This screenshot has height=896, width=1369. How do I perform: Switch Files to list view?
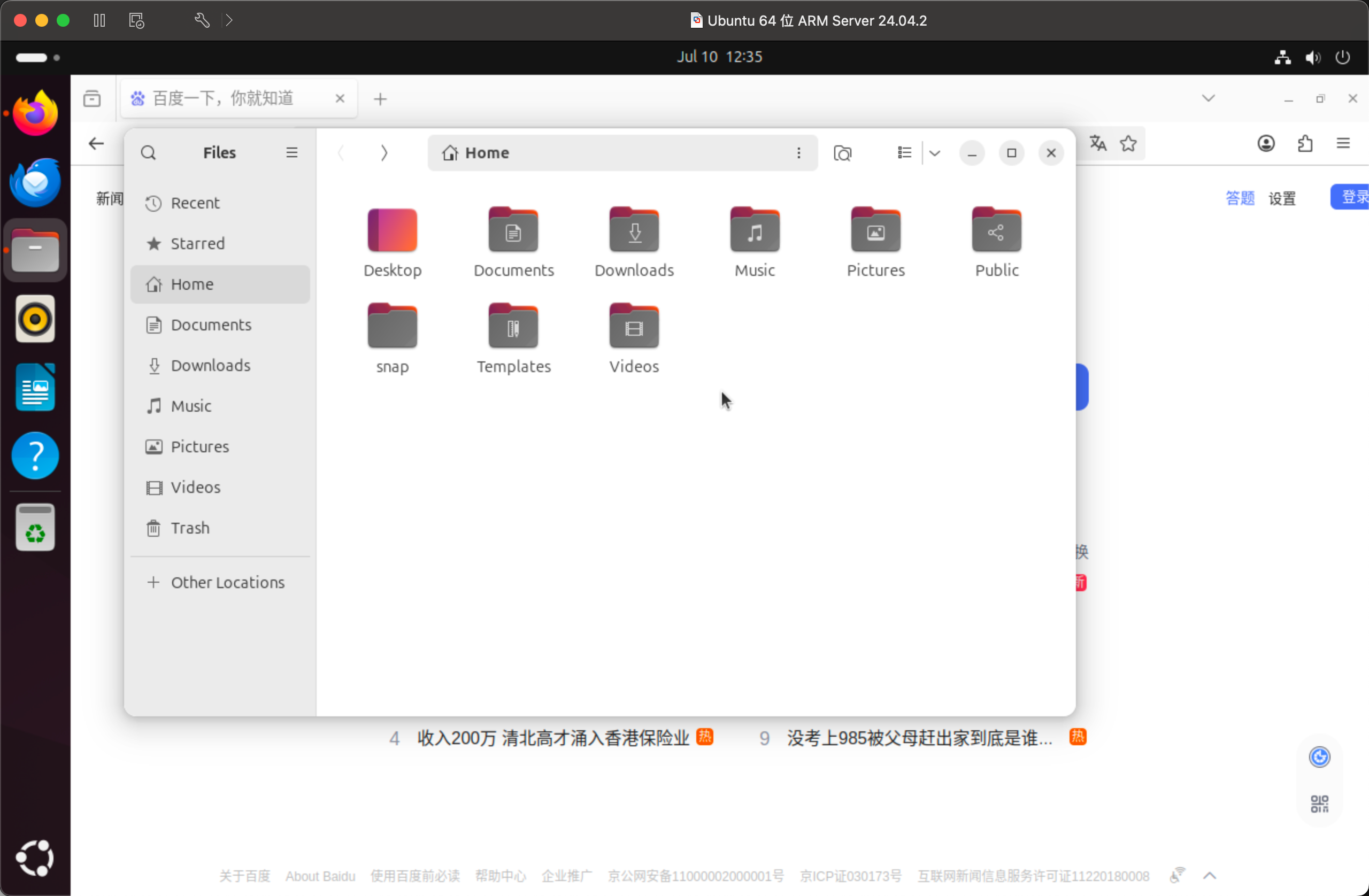[x=904, y=152]
